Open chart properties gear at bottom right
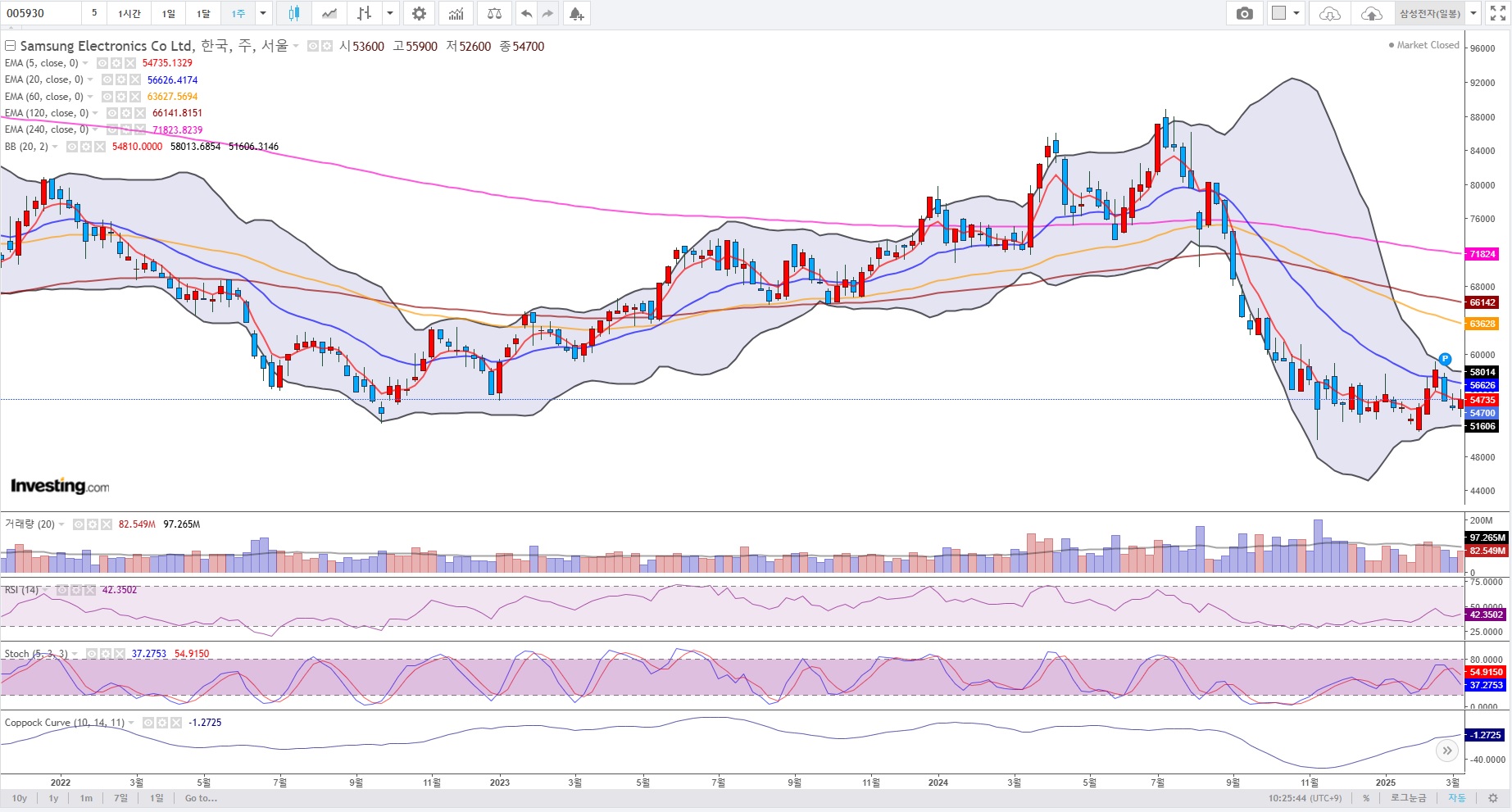The width and height of the screenshot is (1512, 812). pyautogui.click(x=1494, y=798)
